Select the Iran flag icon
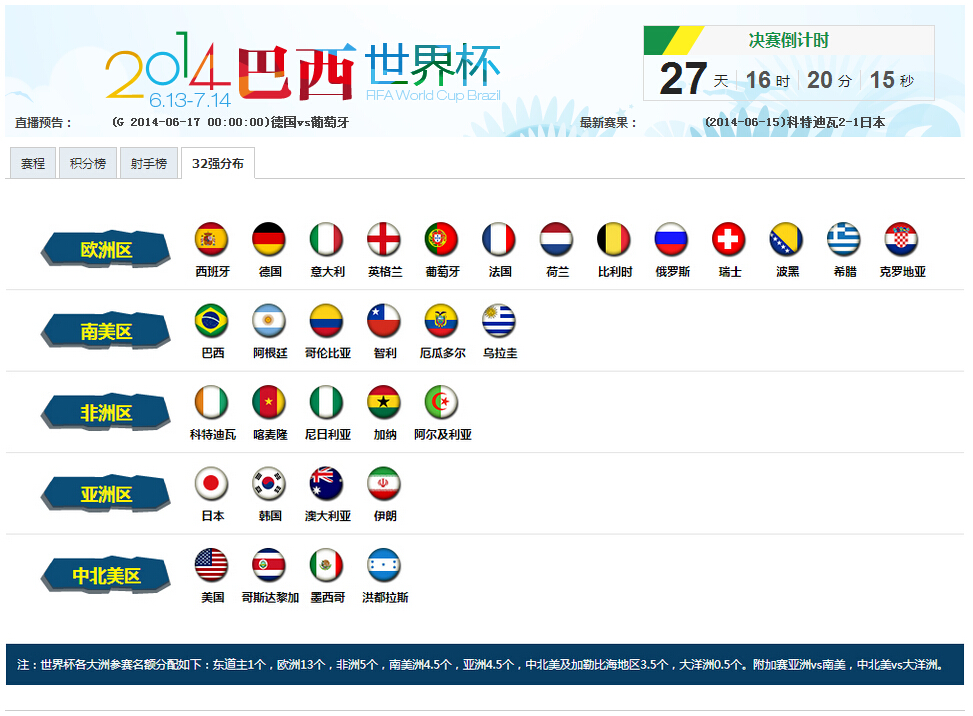The height and width of the screenshot is (716, 973). (x=383, y=485)
